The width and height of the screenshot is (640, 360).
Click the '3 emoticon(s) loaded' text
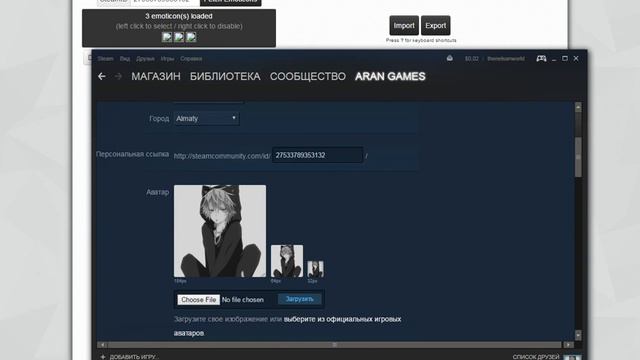(179, 16)
